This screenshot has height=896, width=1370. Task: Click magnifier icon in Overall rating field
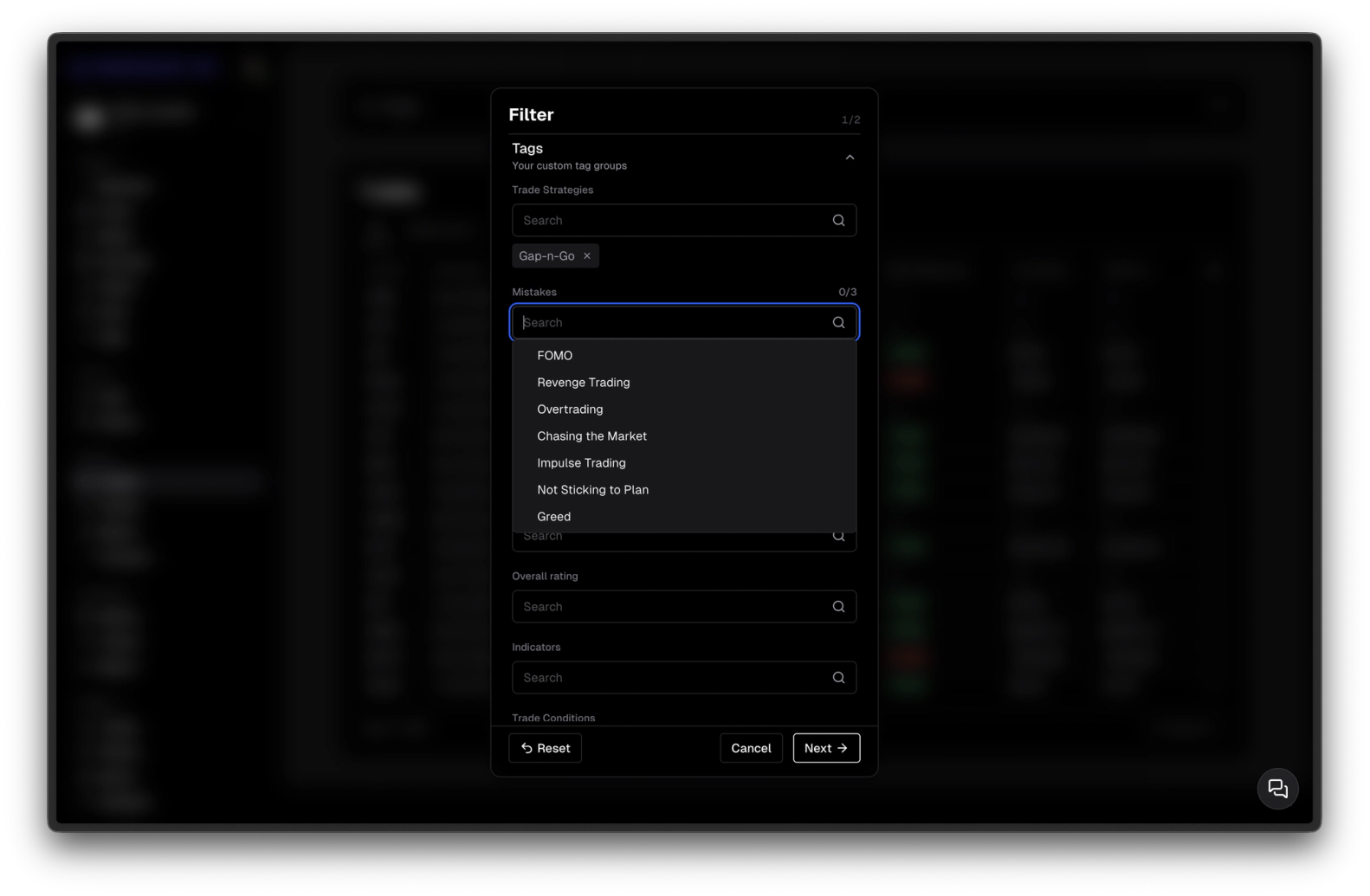[838, 607]
